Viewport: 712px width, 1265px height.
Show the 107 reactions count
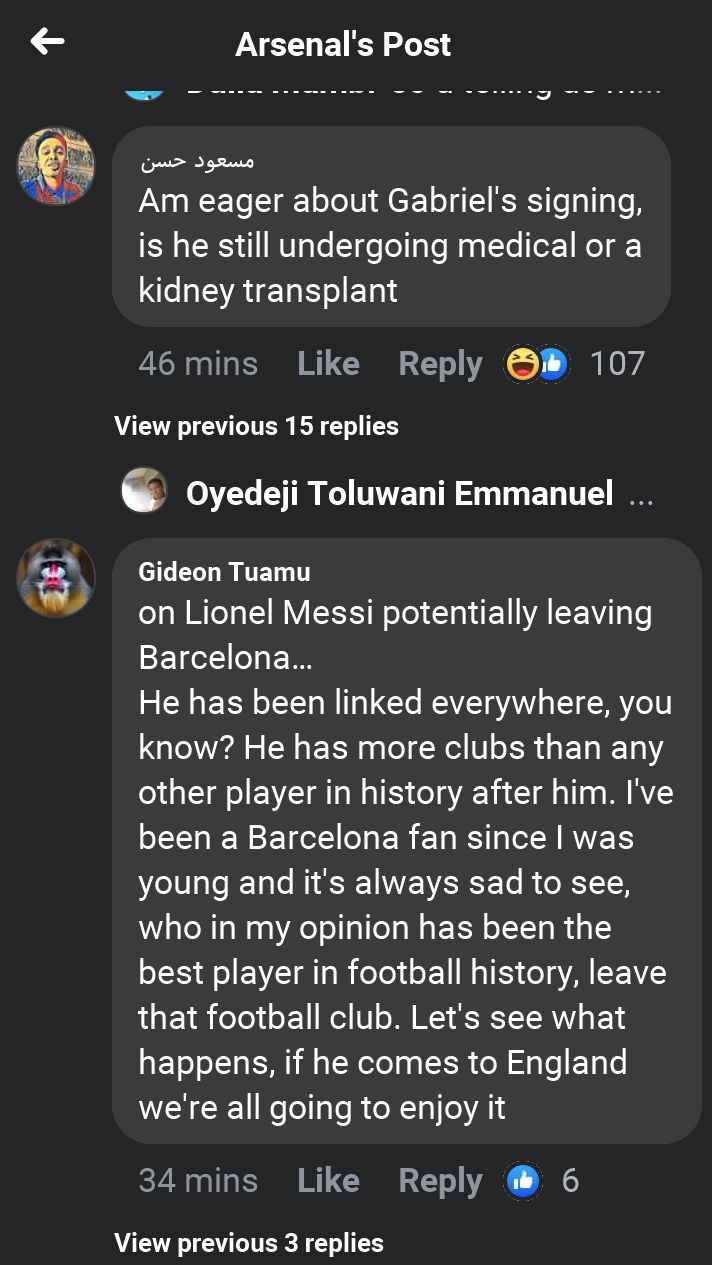click(x=617, y=364)
